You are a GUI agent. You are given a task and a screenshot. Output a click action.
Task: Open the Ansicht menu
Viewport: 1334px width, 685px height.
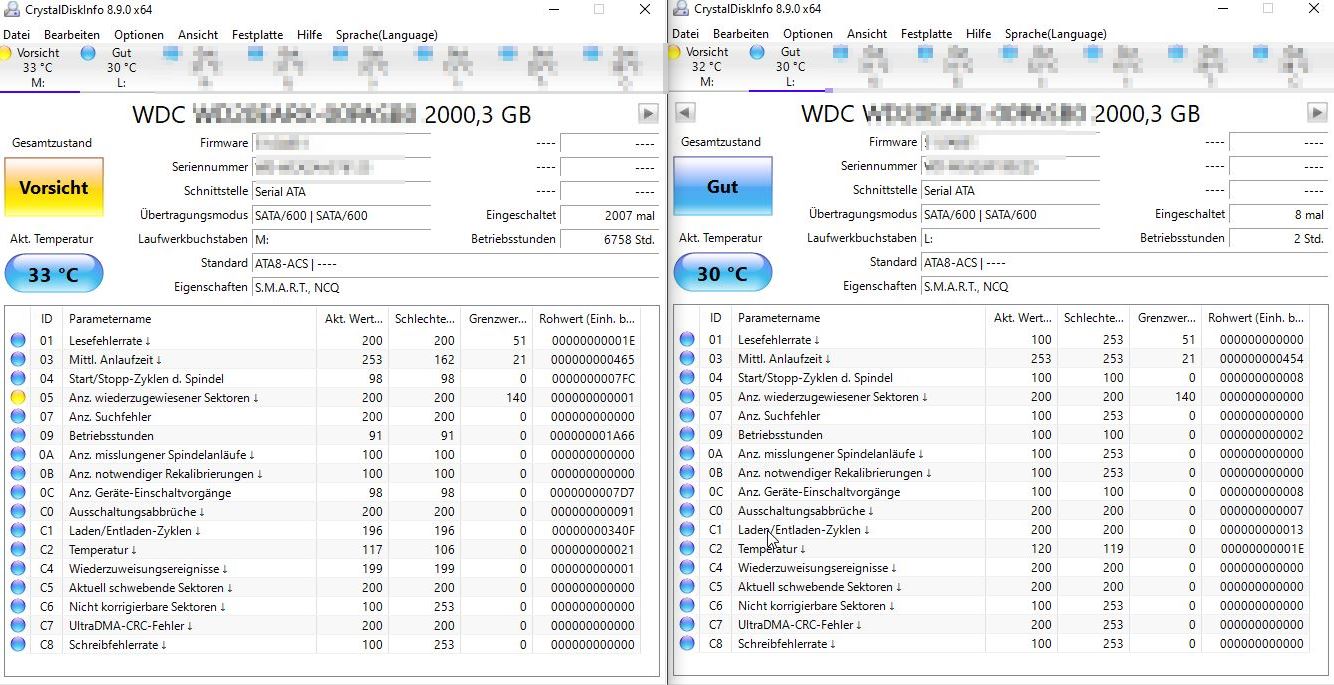coord(197,34)
